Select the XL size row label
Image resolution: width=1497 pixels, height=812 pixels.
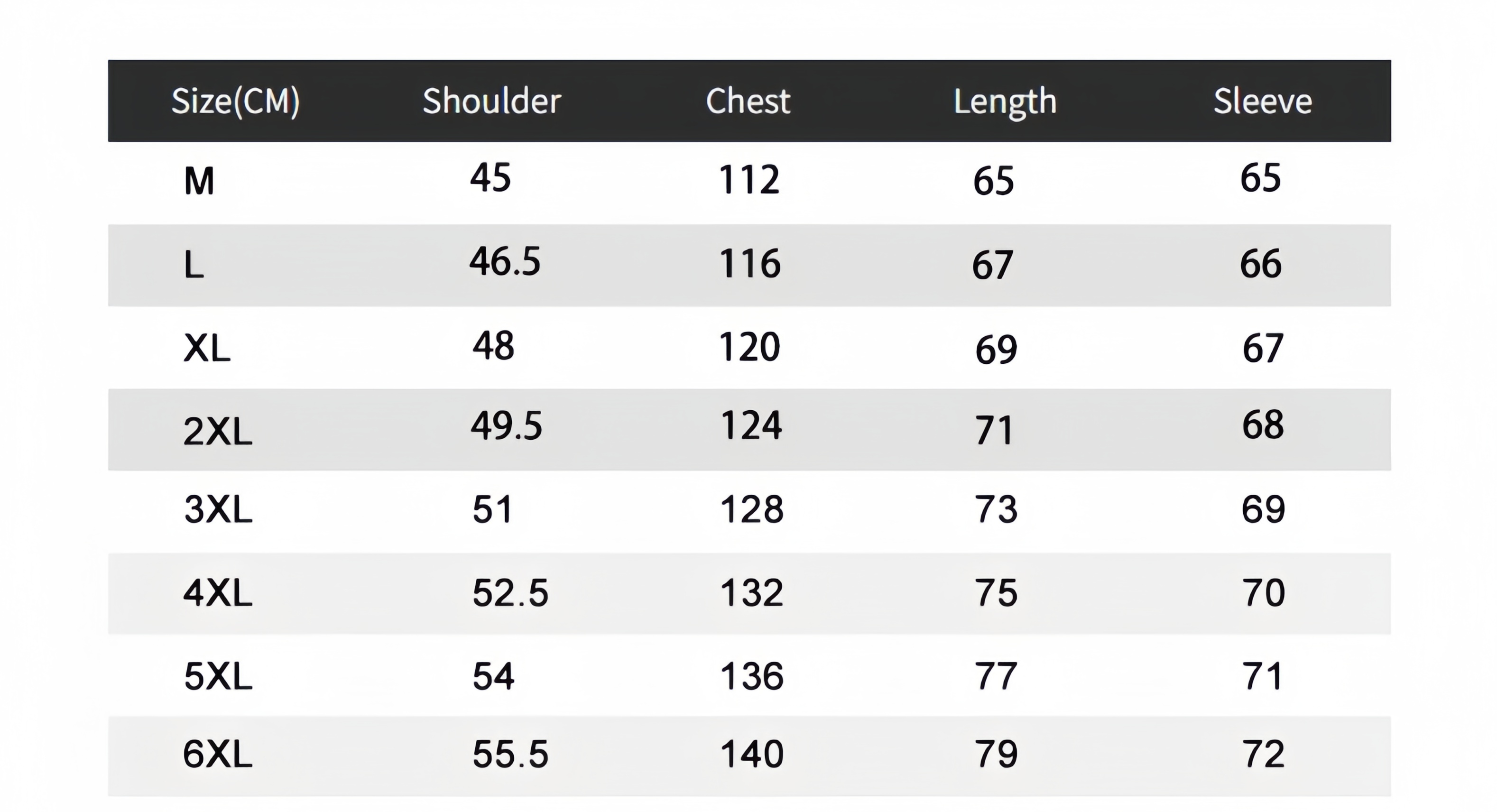tap(207, 349)
